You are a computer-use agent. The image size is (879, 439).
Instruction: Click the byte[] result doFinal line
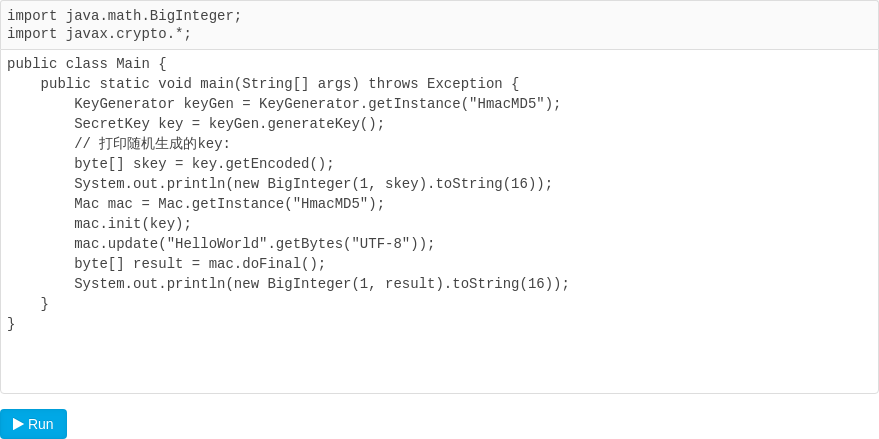pos(200,264)
